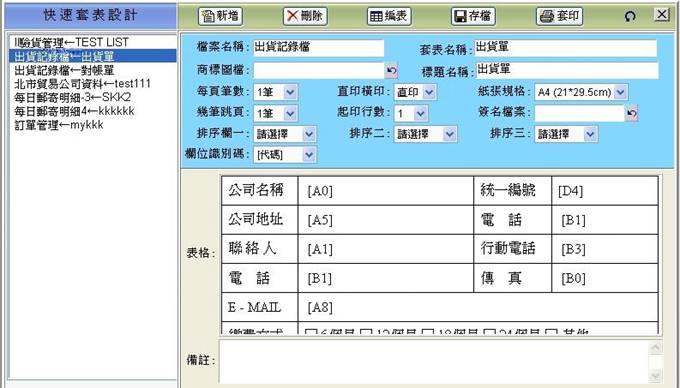Image resolution: width=680 pixels, height=388 pixels.
Task: Click the 行動電話 table cell
Action: (x=512, y=249)
